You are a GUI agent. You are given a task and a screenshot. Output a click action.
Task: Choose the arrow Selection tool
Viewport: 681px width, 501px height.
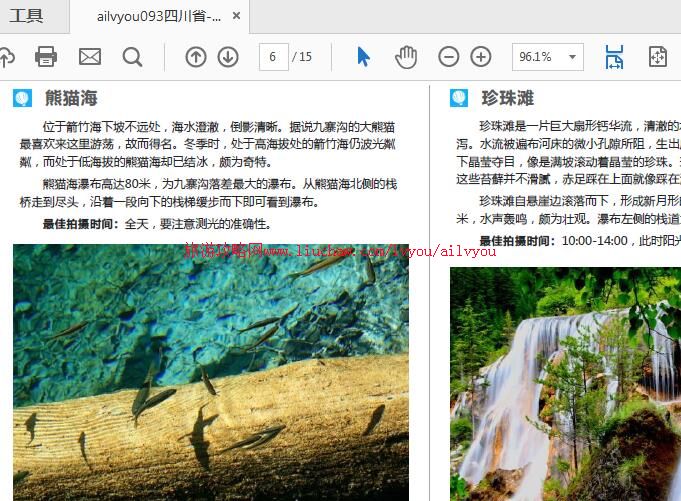pos(363,57)
